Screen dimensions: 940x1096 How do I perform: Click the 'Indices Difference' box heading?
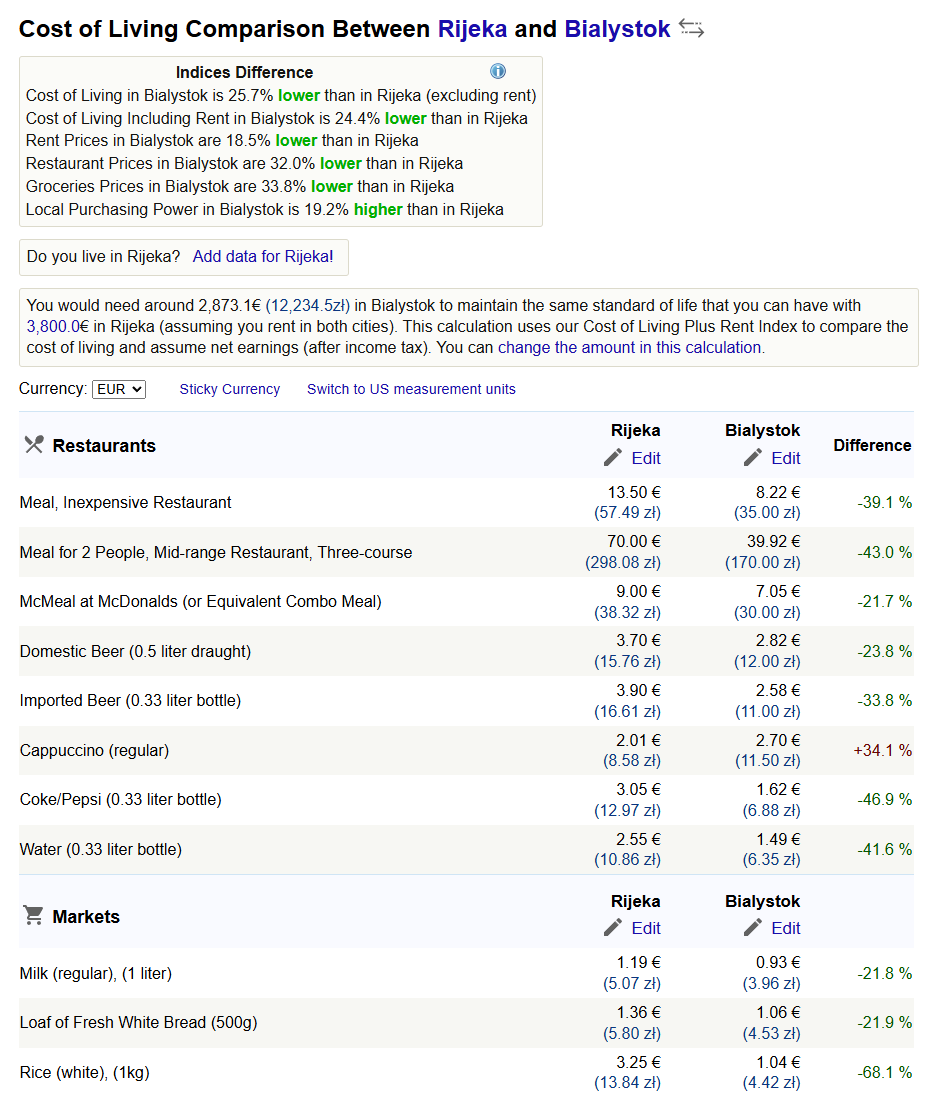[x=245, y=72]
